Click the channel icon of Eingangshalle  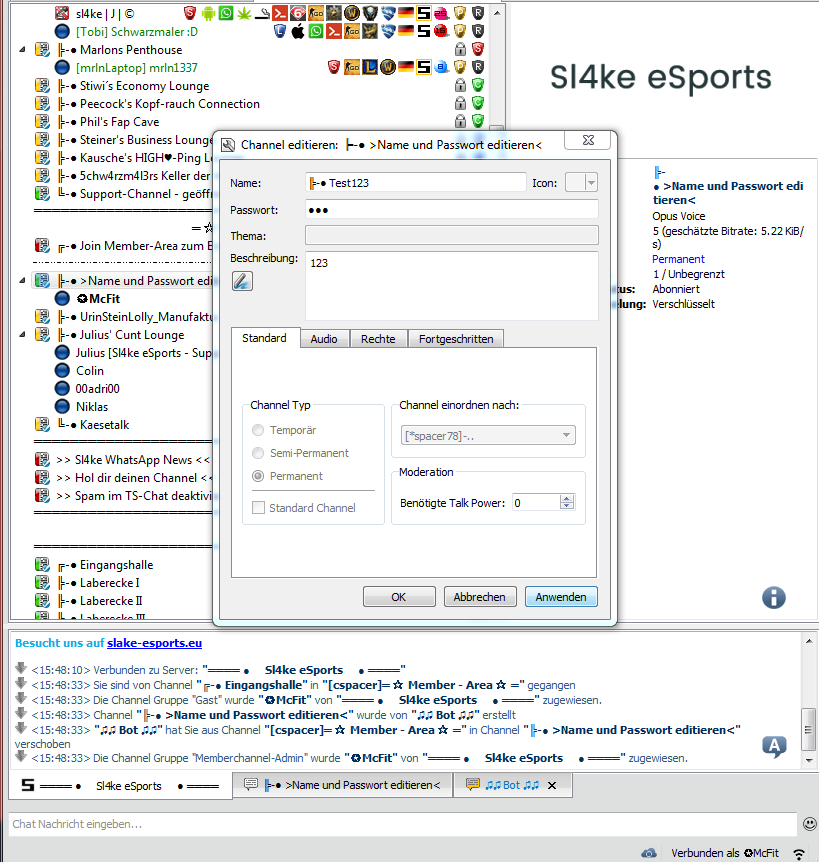(42, 565)
